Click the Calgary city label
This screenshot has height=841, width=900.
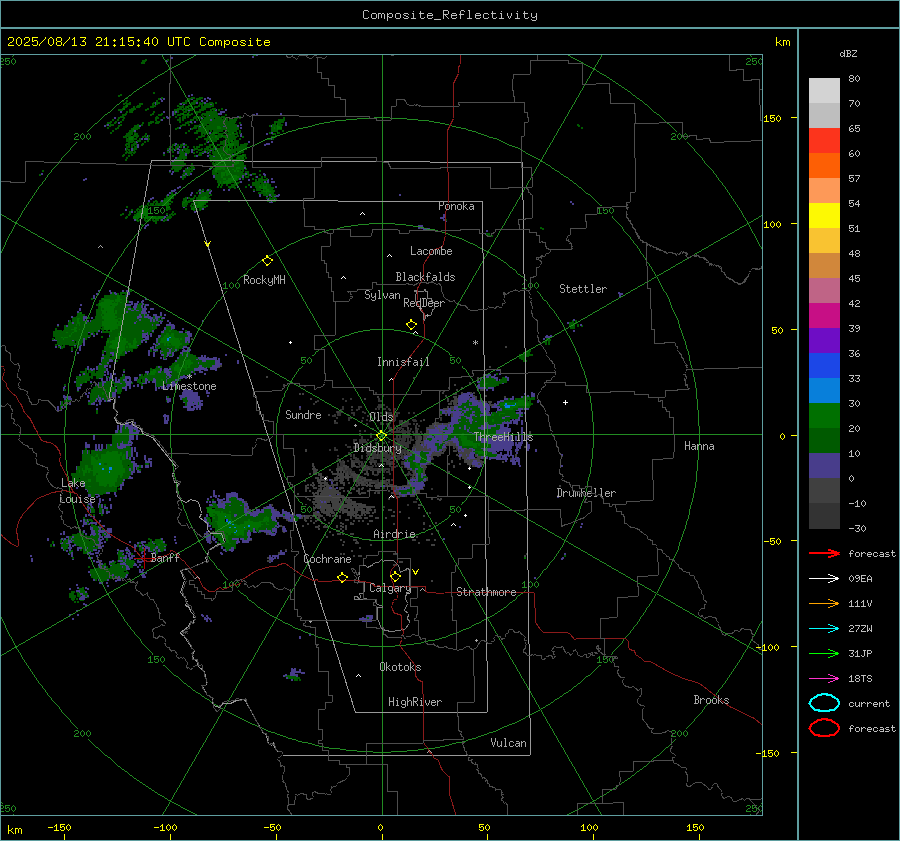tap(390, 588)
